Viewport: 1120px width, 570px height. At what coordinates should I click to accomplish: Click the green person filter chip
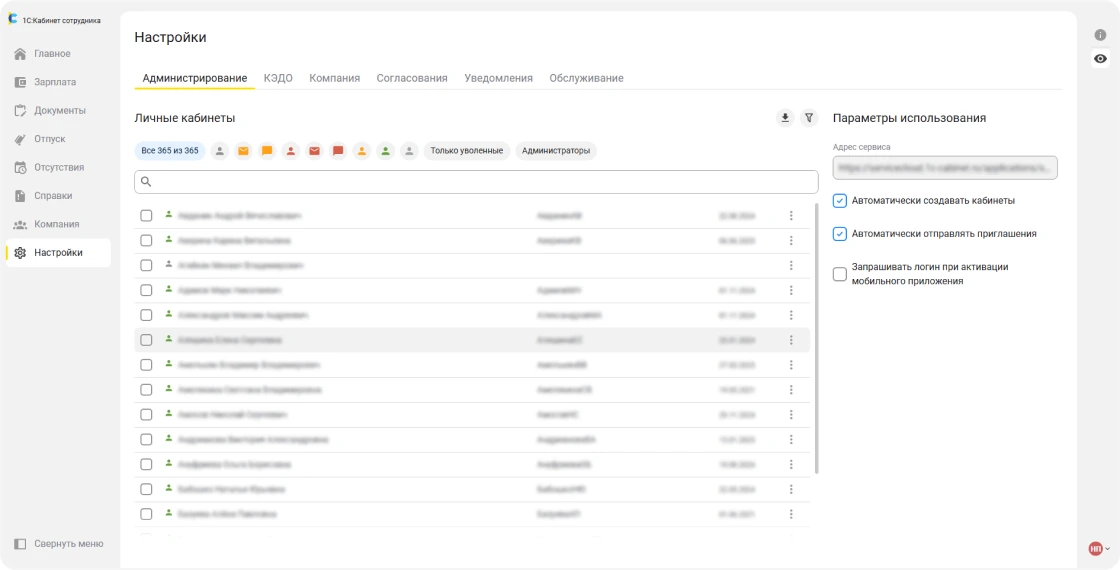click(385, 151)
